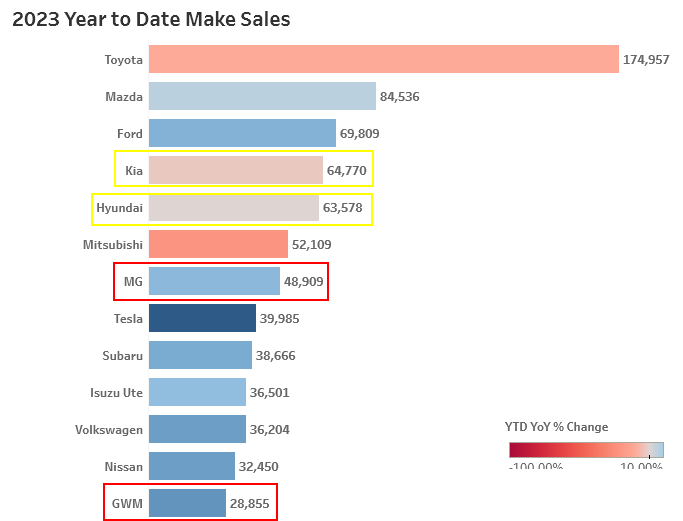
Task: Click the 2023 Year to Date Make Sales title
Action: pyautogui.click(x=151, y=19)
